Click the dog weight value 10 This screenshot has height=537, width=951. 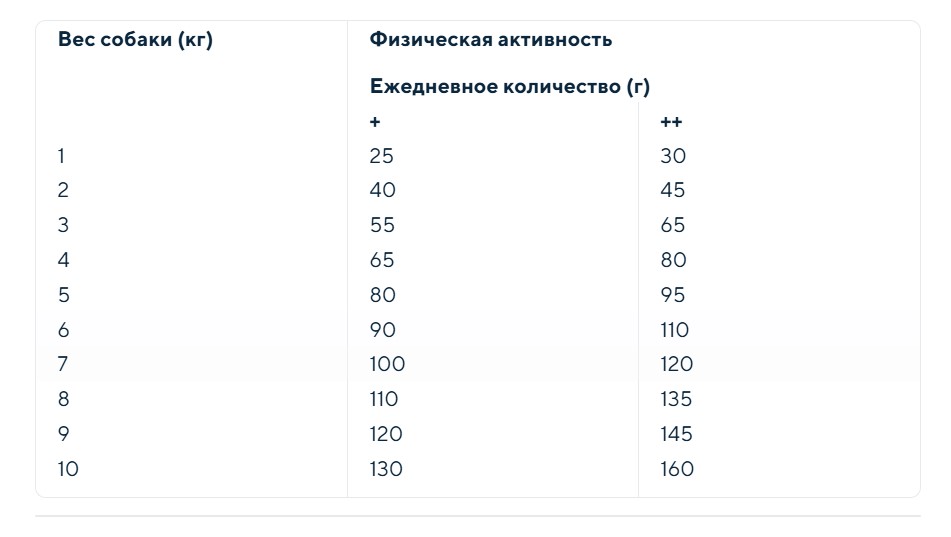pos(68,469)
